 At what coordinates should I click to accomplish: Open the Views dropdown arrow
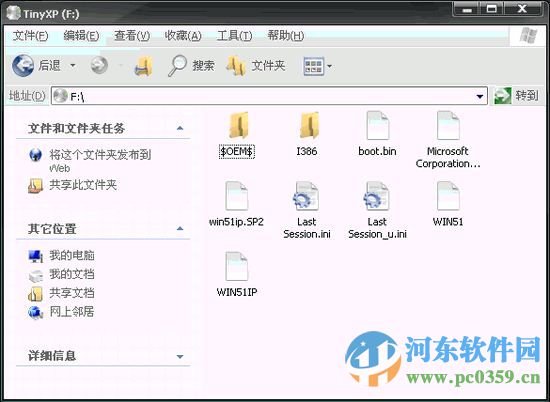pos(329,66)
